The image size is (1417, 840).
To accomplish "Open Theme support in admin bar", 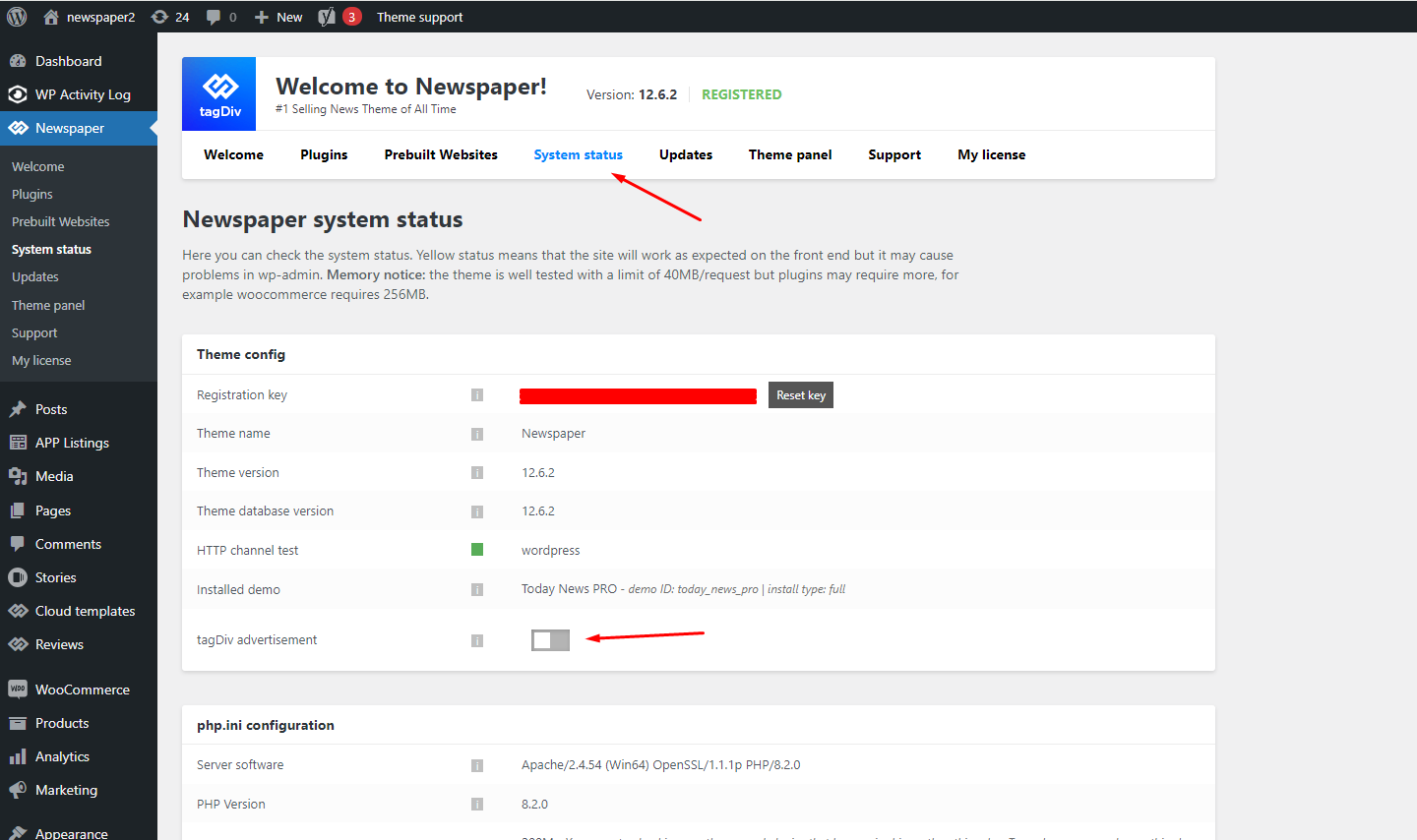I will [x=419, y=17].
